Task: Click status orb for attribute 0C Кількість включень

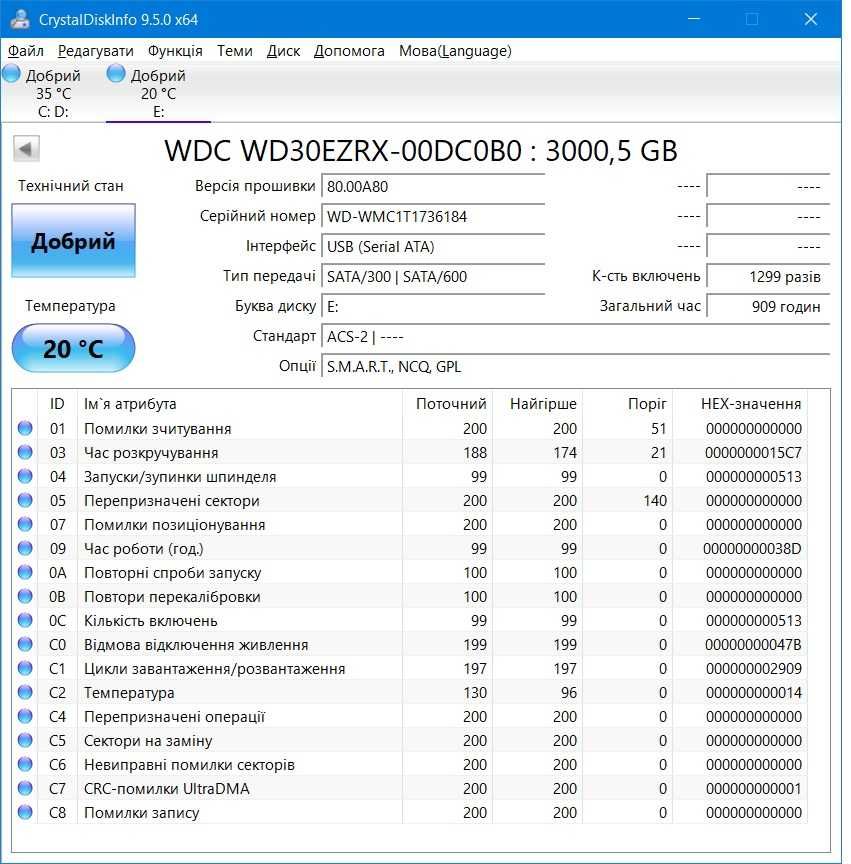Action: point(25,620)
